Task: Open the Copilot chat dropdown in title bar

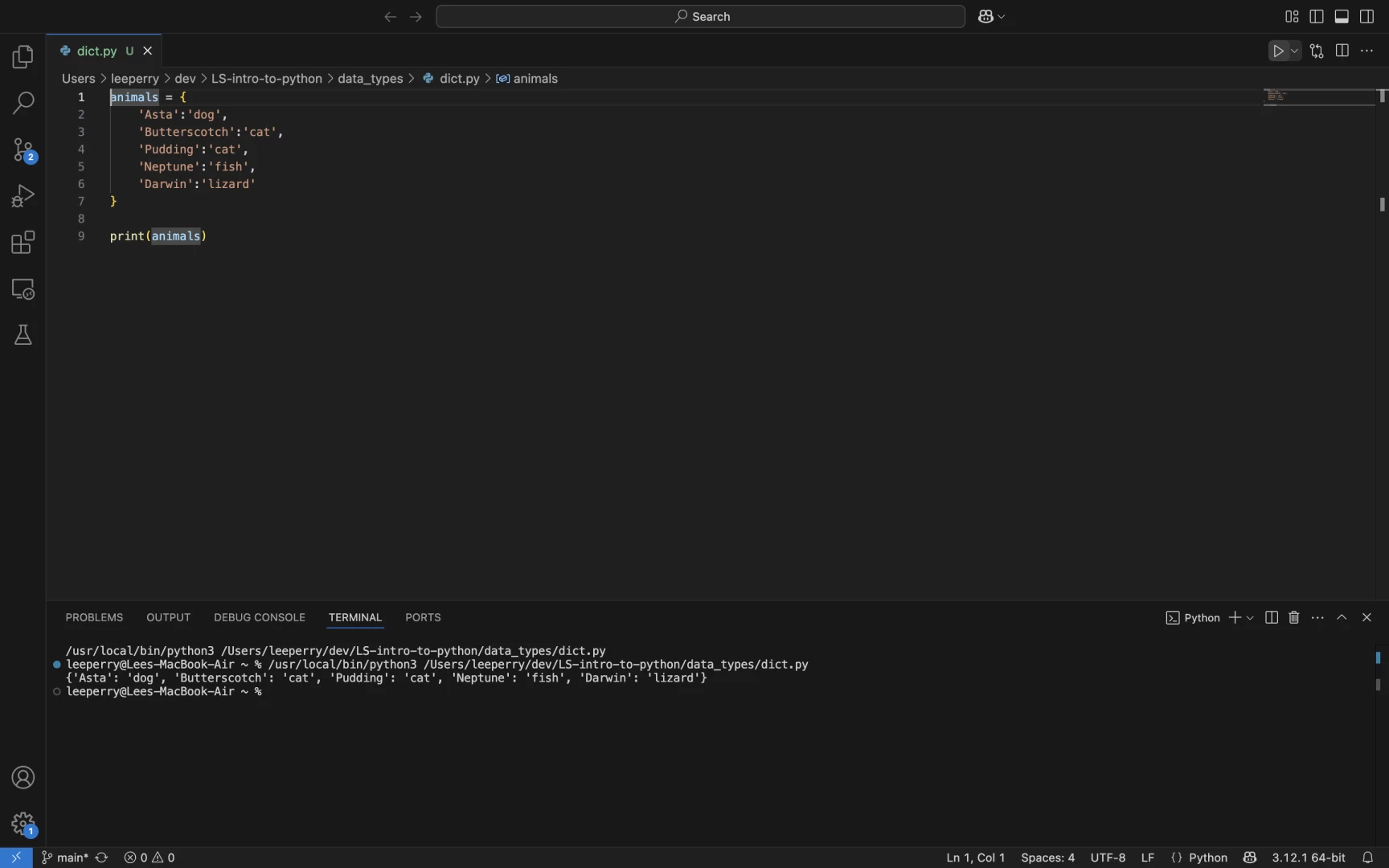Action: pos(1002,17)
